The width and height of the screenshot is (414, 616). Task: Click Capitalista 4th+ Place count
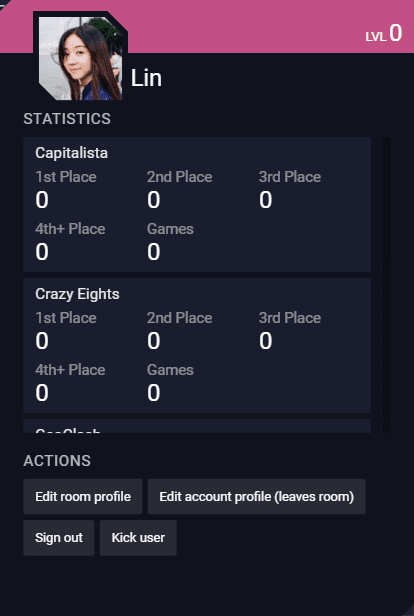coord(42,252)
